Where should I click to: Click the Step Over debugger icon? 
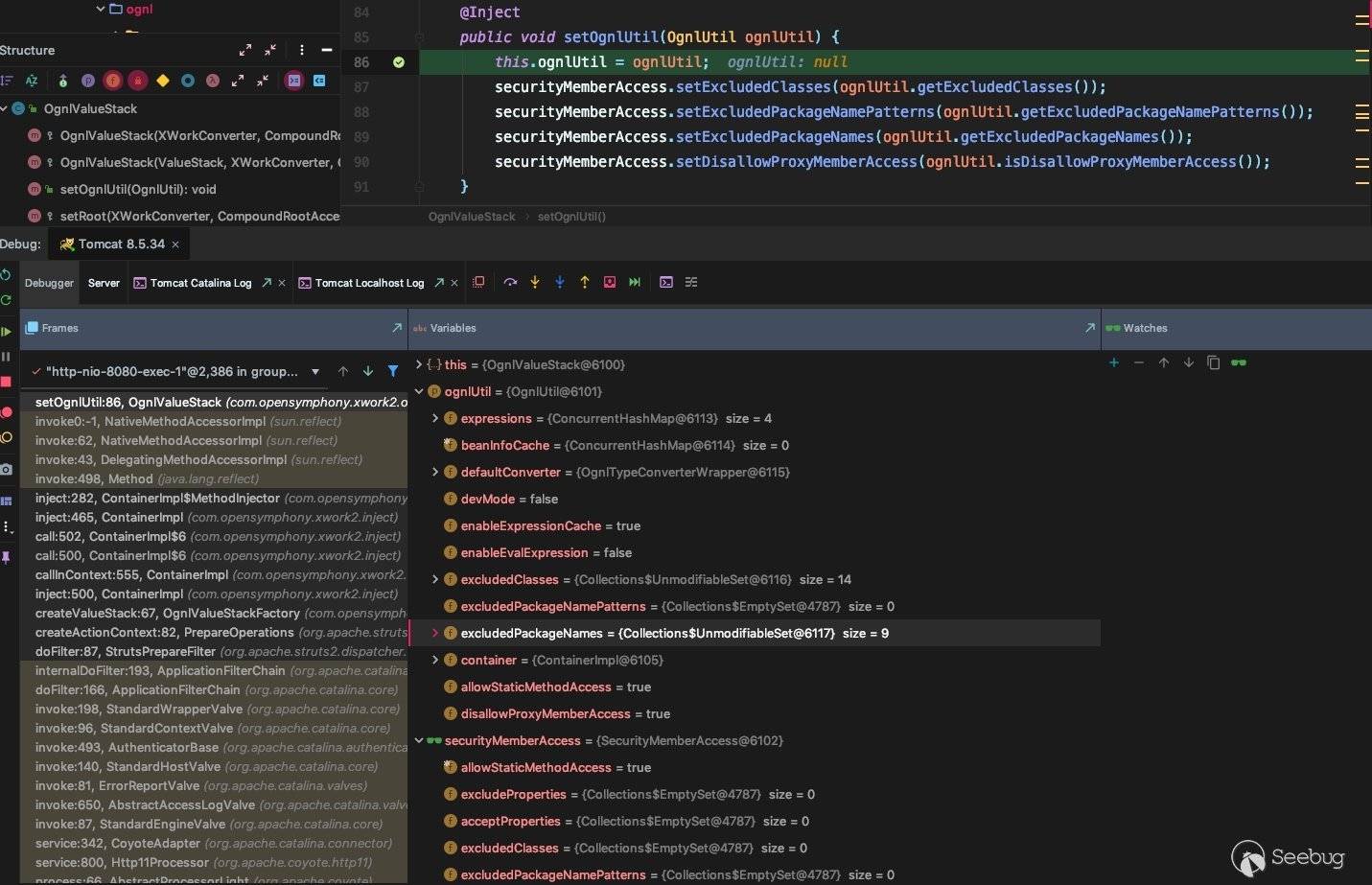[x=510, y=282]
